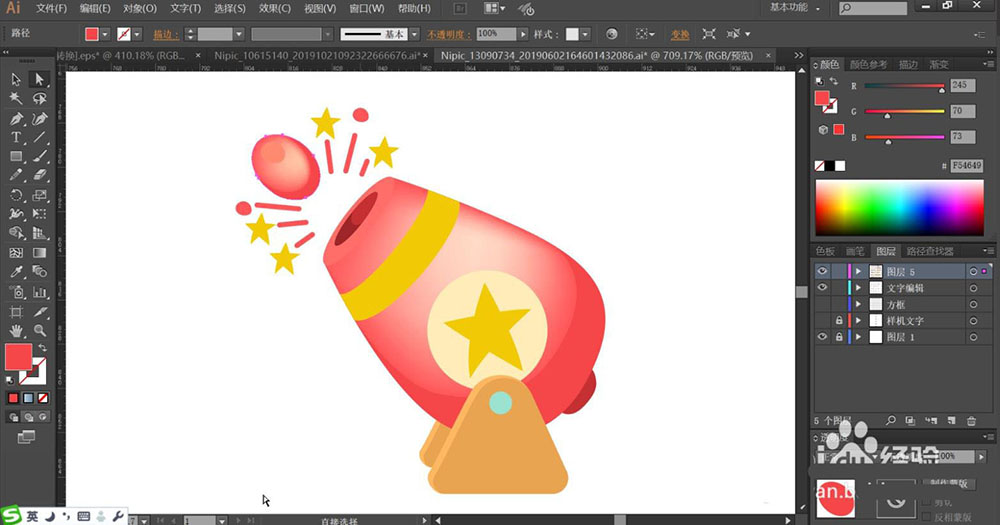1000x525 pixels.
Task: Click target circle of 文字编辑 layer
Action: pos(973,288)
